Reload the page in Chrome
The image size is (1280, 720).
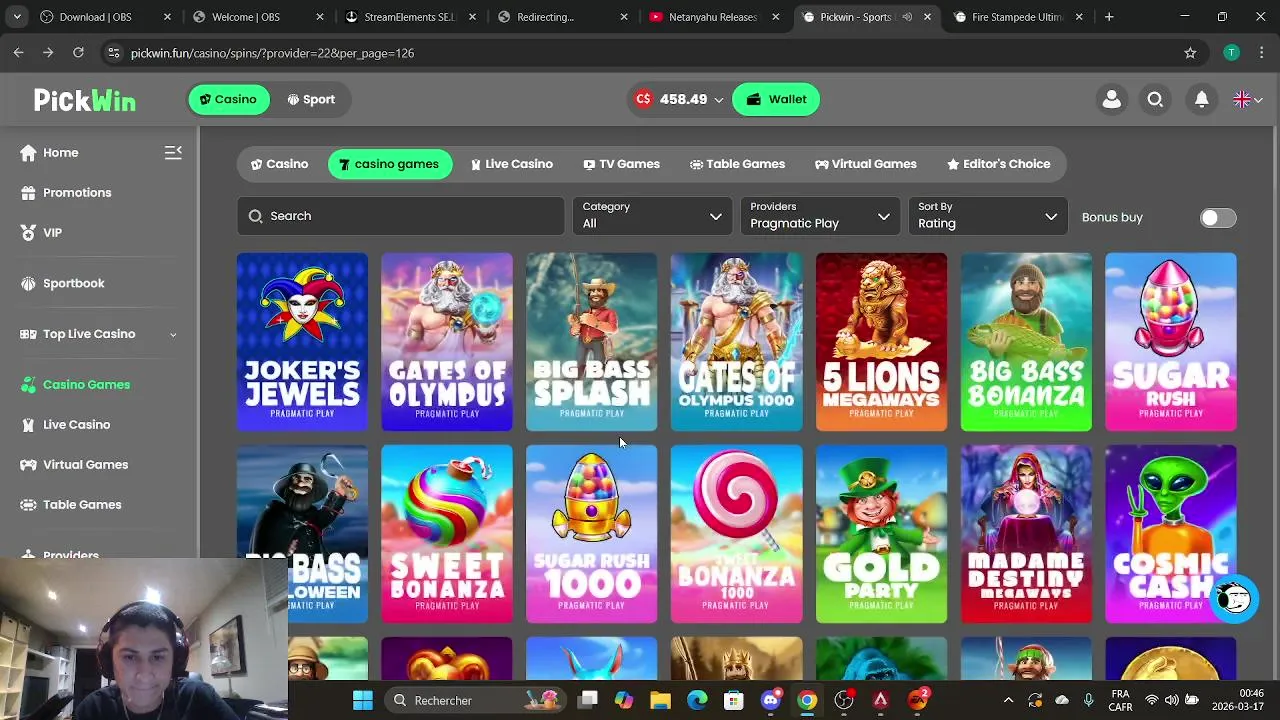78,53
